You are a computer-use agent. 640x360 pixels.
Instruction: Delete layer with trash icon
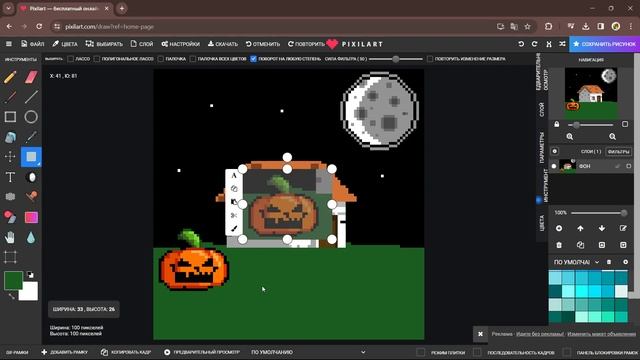tap(559, 245)
